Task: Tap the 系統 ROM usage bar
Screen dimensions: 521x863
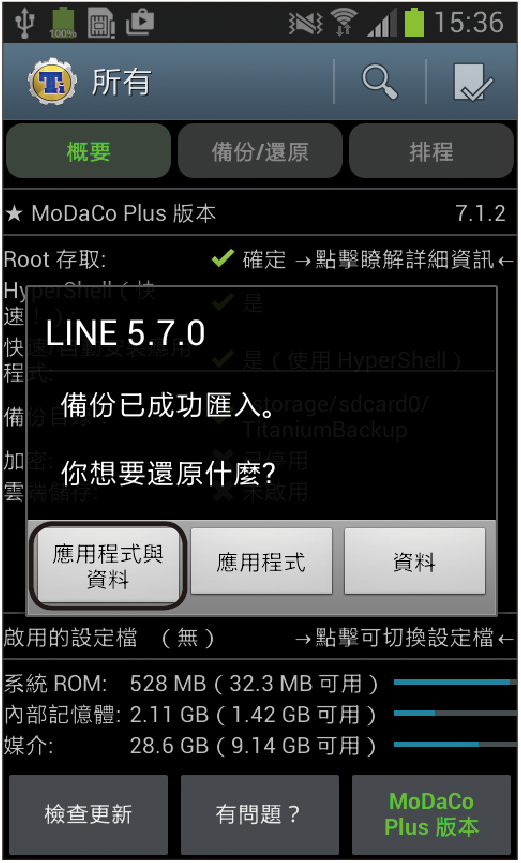Action: pyautogui.click(x=455, y=682)
